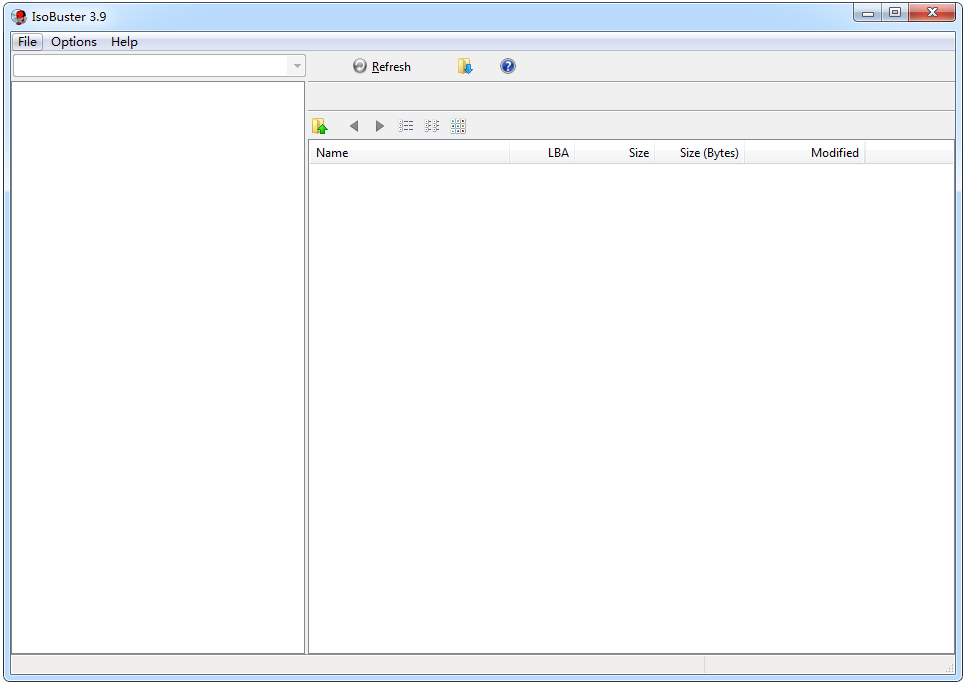Open the Options menu
This screenshot has height=684, width=965.
point(74,42)
